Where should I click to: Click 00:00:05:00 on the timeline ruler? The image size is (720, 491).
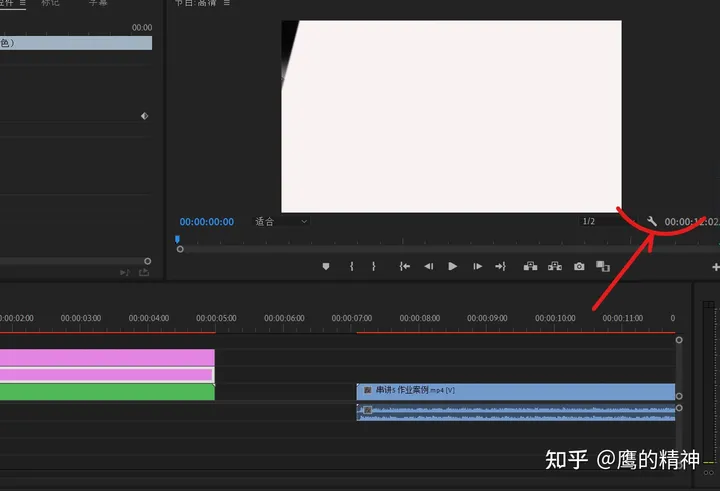[216, 318]
